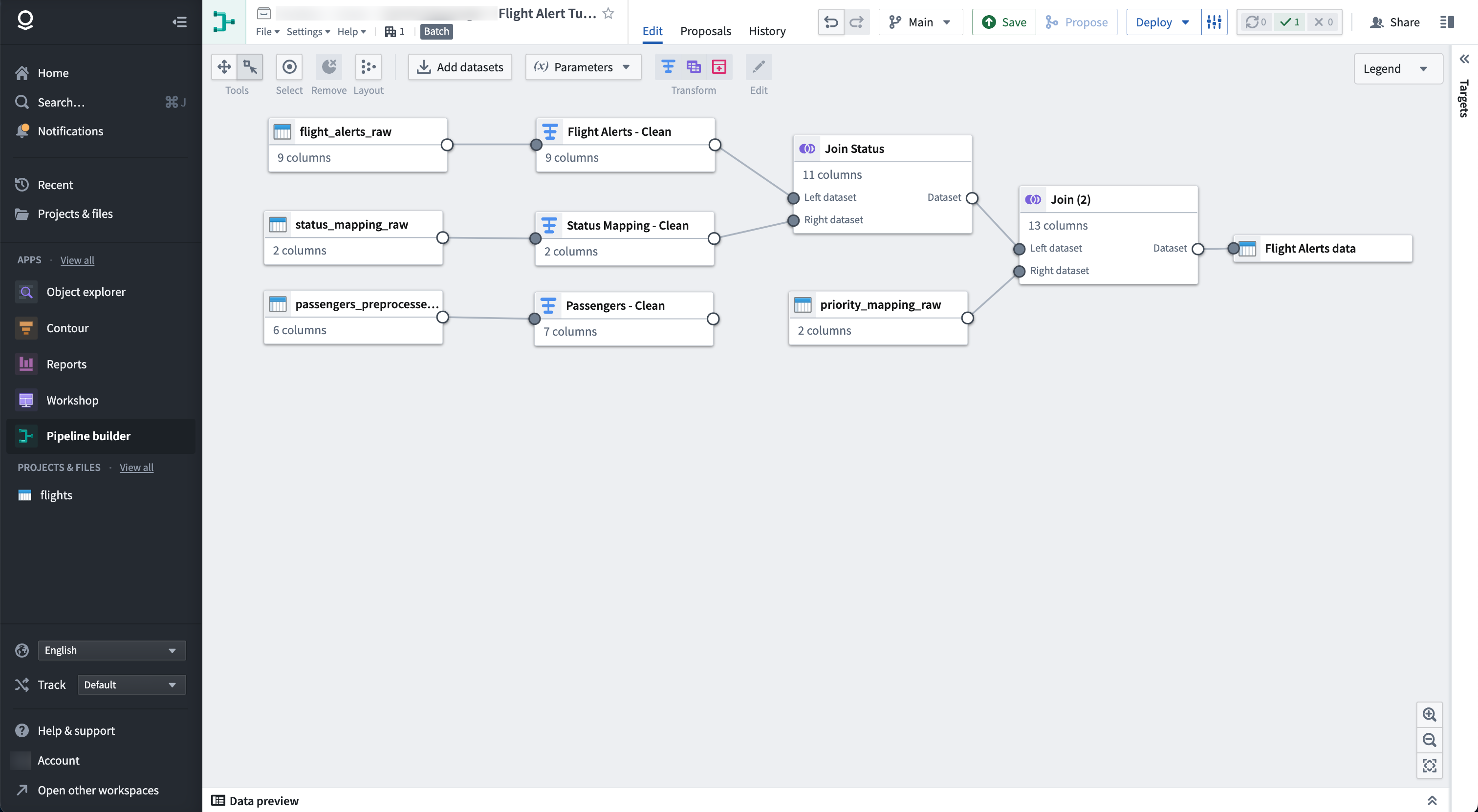Click the Save button
This screenshot has width=1478, height=812.
pos(1003,22)
